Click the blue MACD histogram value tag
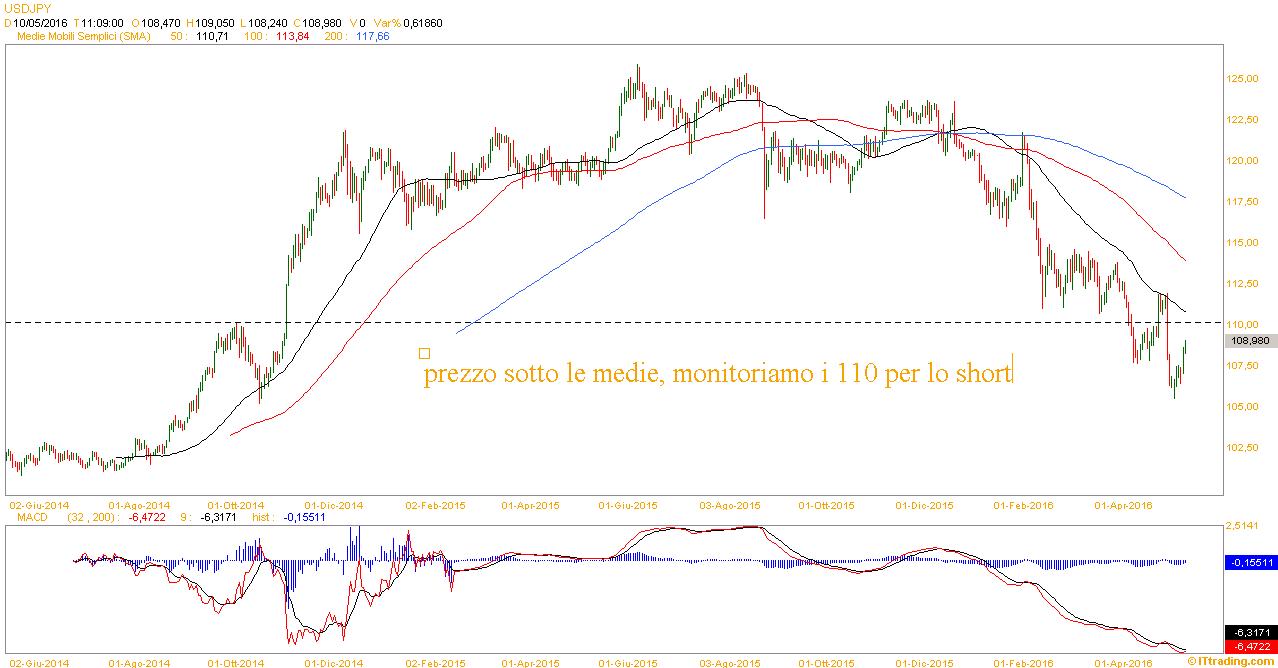The image size is (1278, 668). tap(1250, 563)
